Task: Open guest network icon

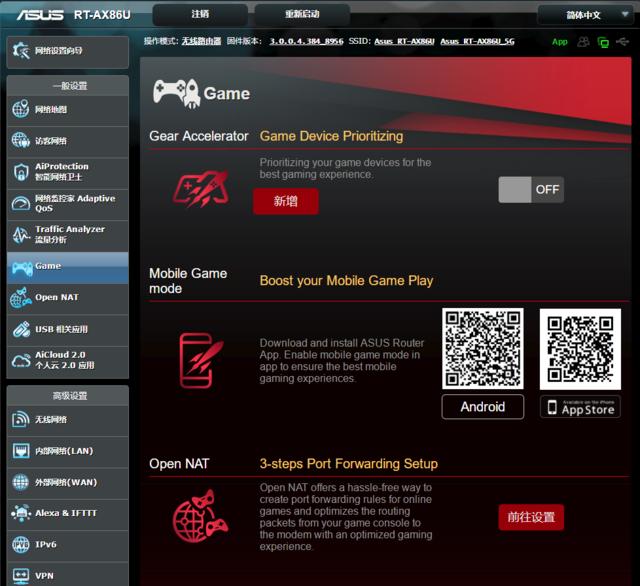Action: [x=20, y=141]
